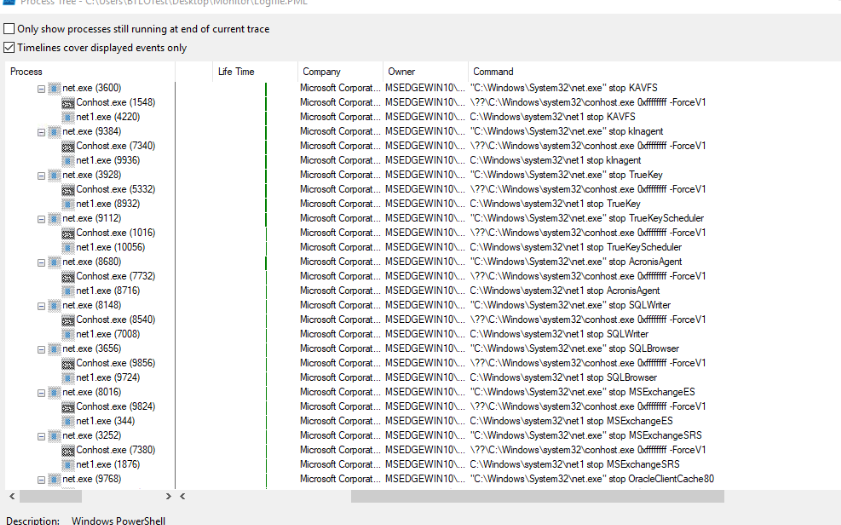Collapse the net.exe (3600) tree node
The image size is (841, 525).
point(41,88)
